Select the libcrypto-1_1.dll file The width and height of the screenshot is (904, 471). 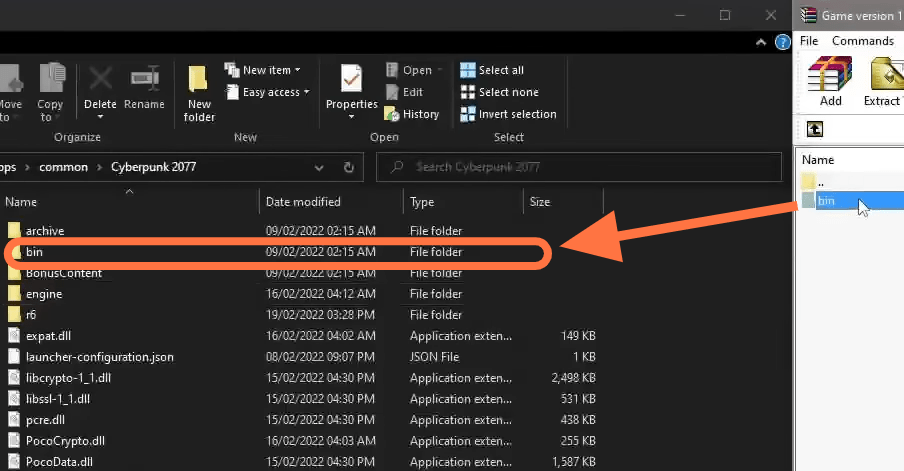point(68,378)
